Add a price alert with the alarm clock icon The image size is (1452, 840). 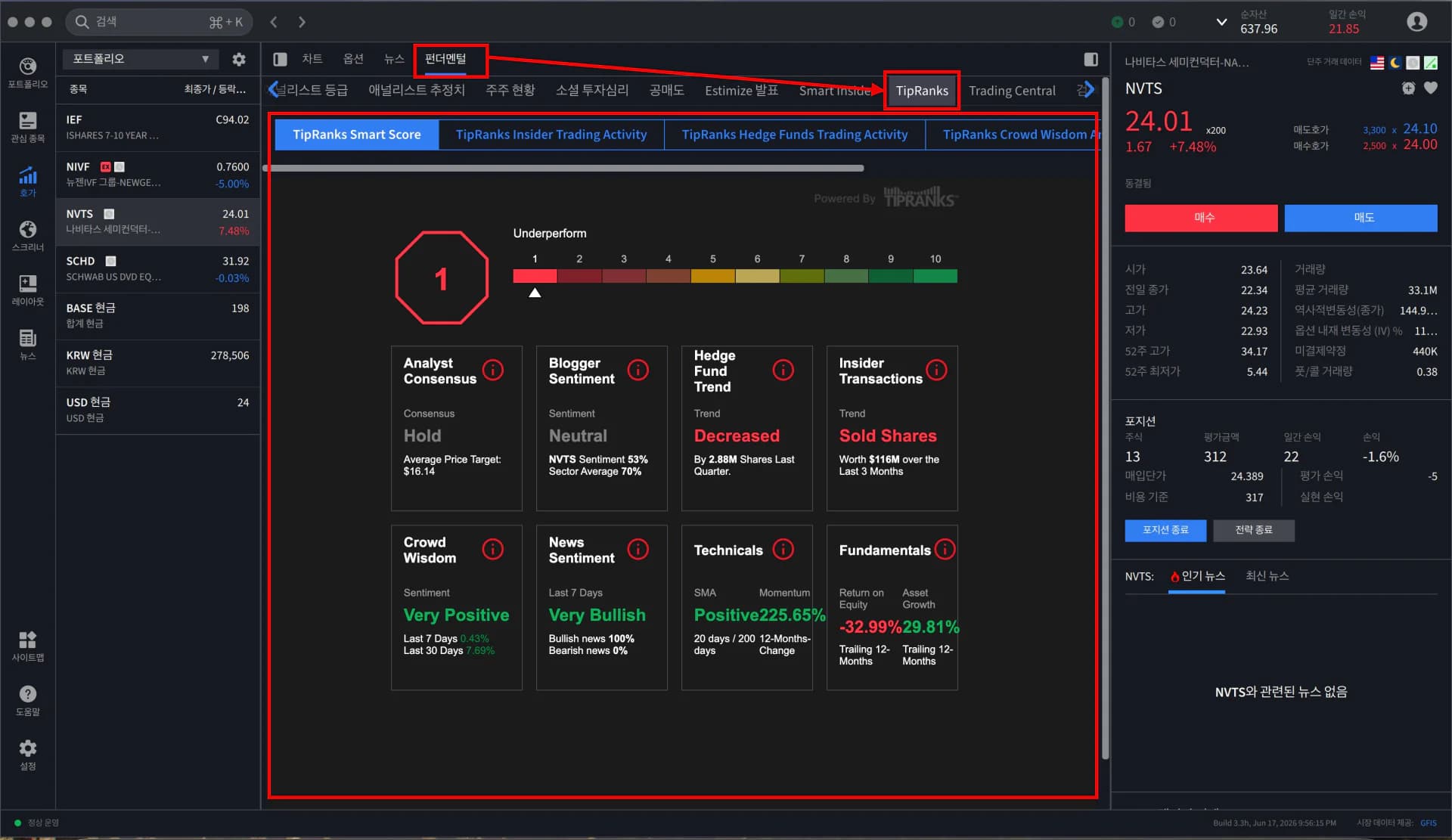[x=1408, y=88]
